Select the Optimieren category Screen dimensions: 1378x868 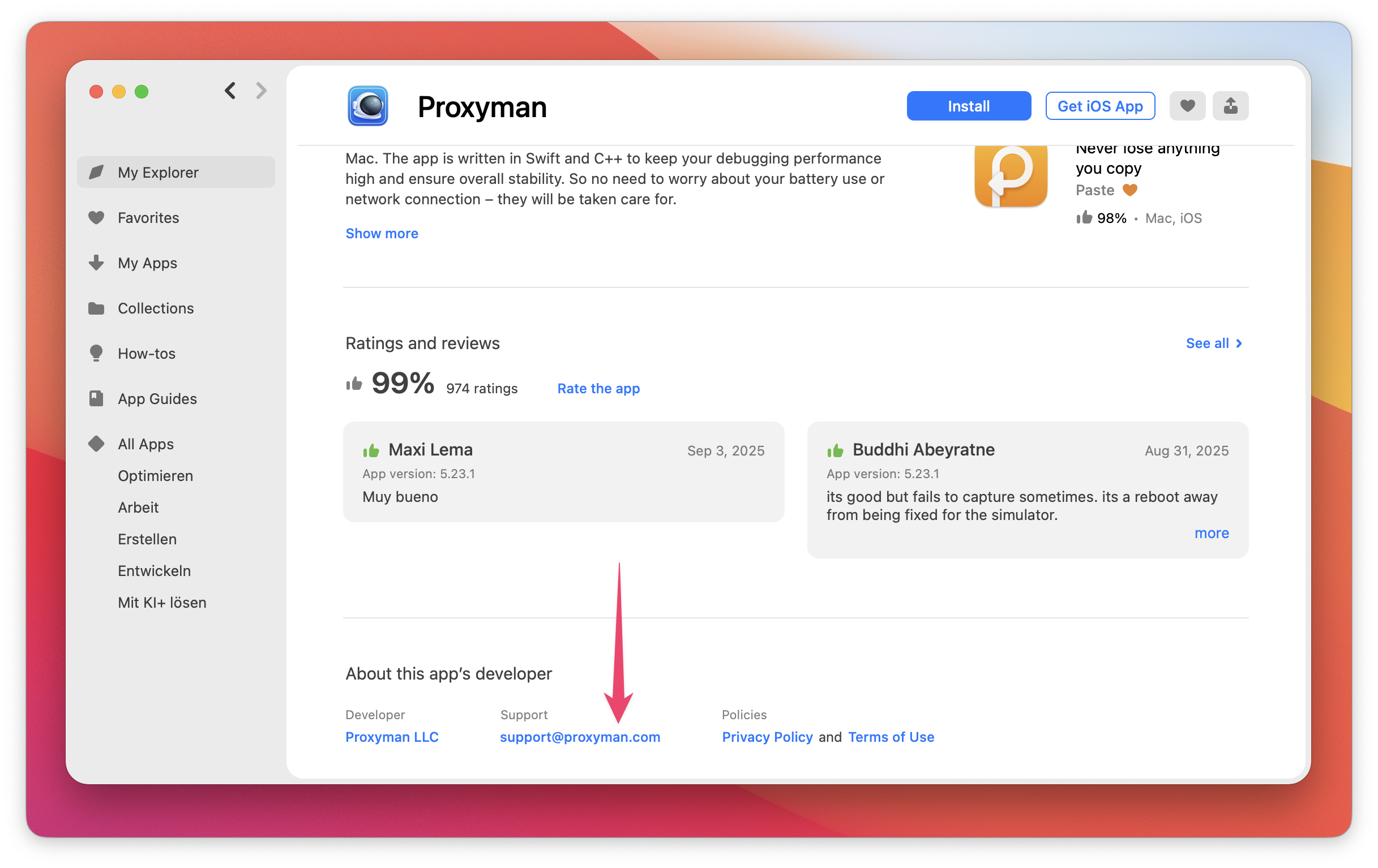(155, 476)
